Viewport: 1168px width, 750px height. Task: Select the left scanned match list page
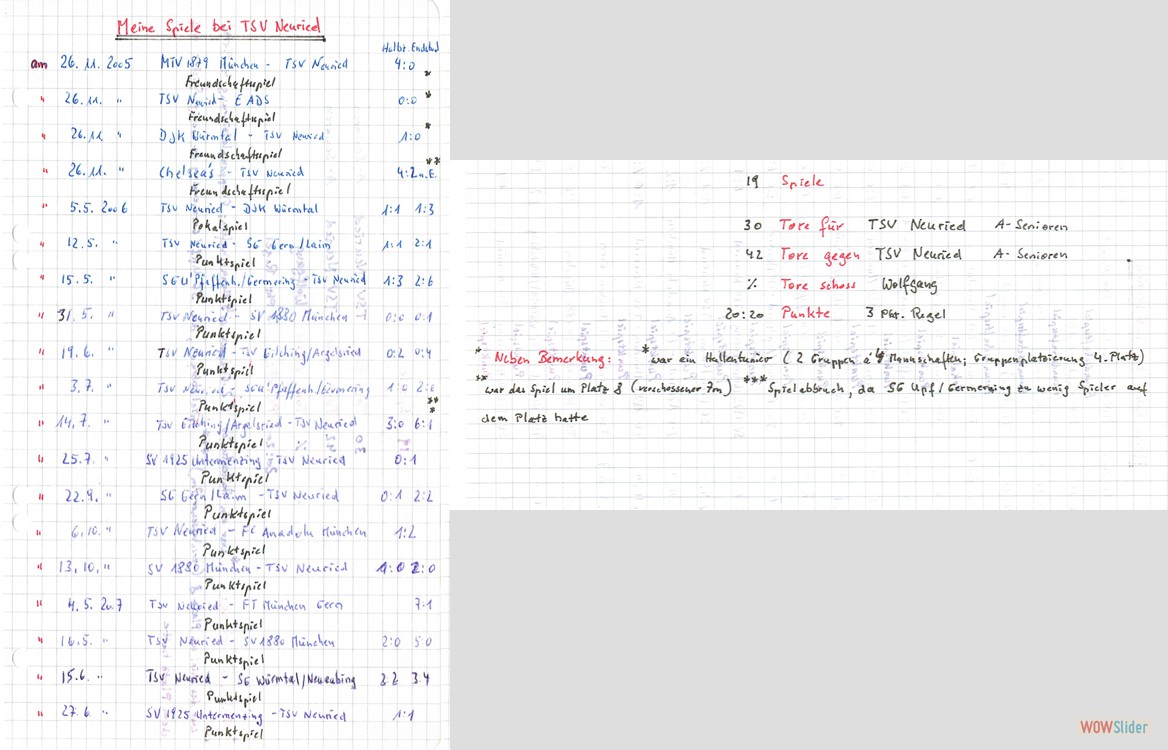(x=225, y=375)
